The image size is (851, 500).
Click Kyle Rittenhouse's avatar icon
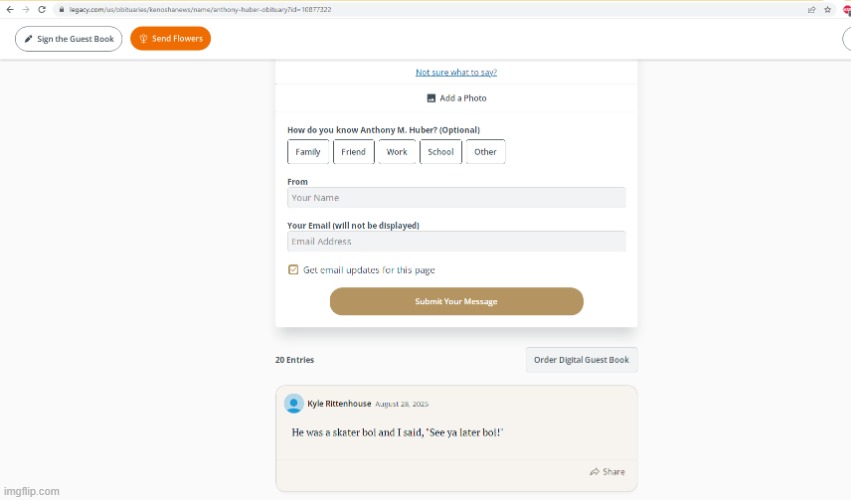coord(294,403)
